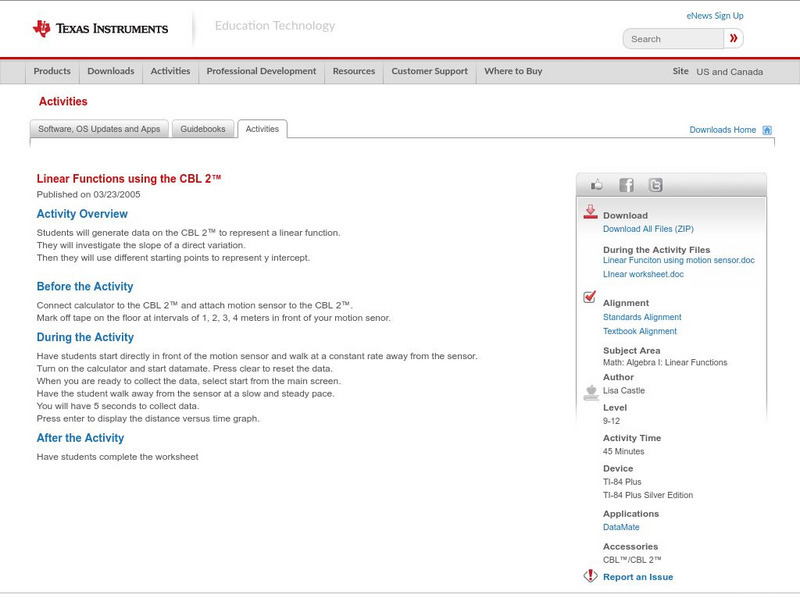Open the Downloads menu
The width and height of the screenshot is (800, 598).
point(111,71)
